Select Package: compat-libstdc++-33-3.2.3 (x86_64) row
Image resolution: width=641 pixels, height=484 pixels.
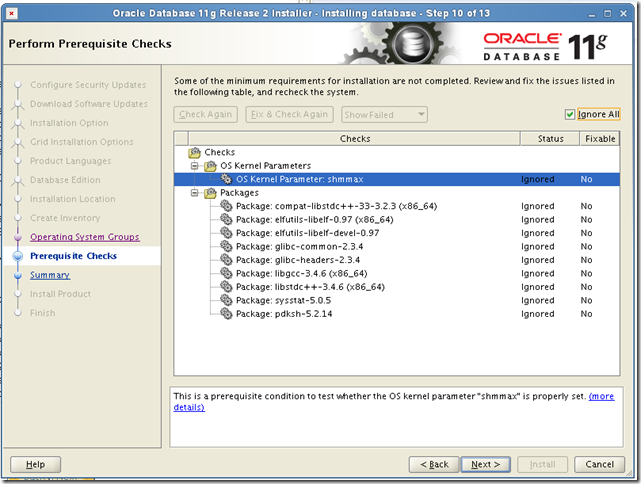click(x=397, y=206)
